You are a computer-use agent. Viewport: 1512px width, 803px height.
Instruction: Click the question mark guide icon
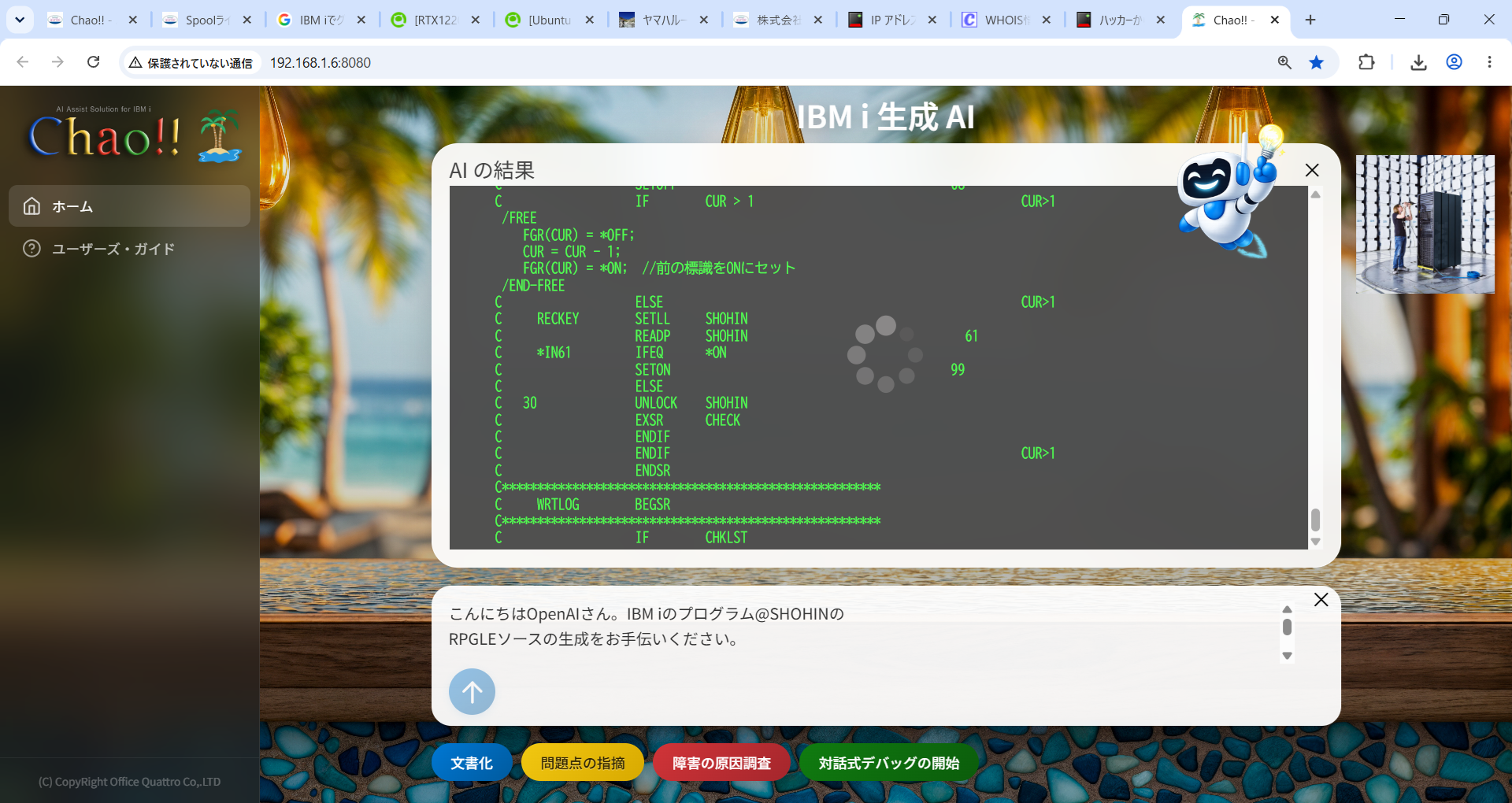31,249
